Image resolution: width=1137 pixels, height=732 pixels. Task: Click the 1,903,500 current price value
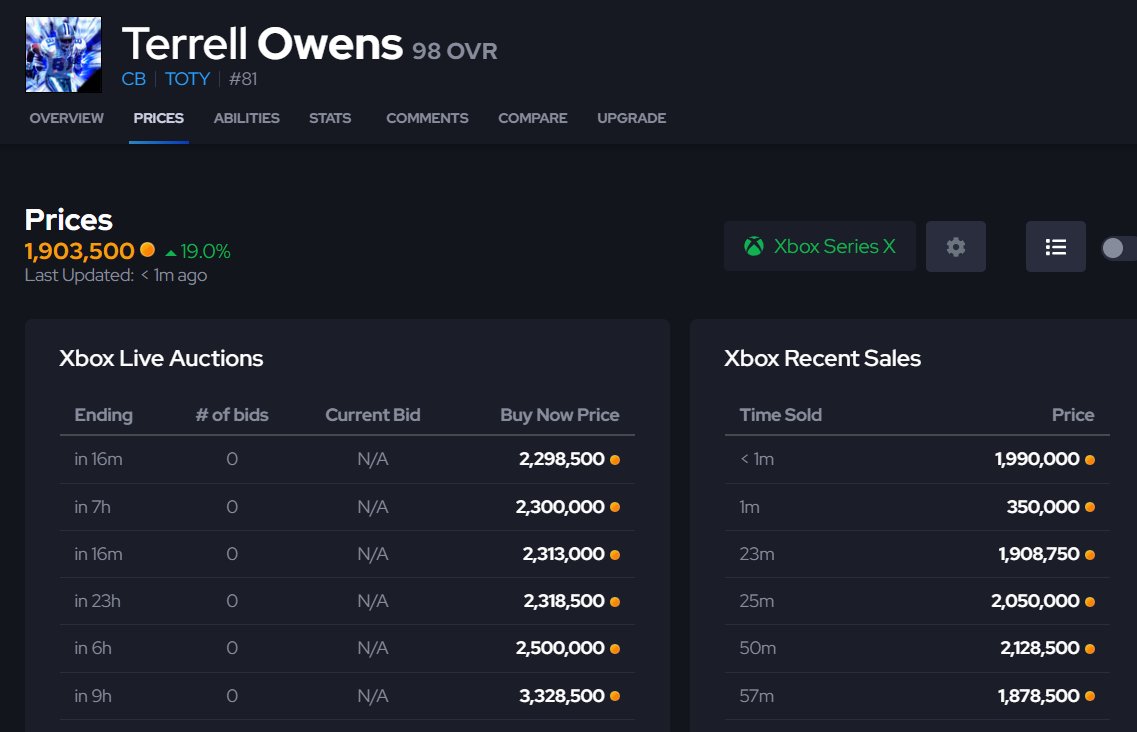click(x=80, y=251)
